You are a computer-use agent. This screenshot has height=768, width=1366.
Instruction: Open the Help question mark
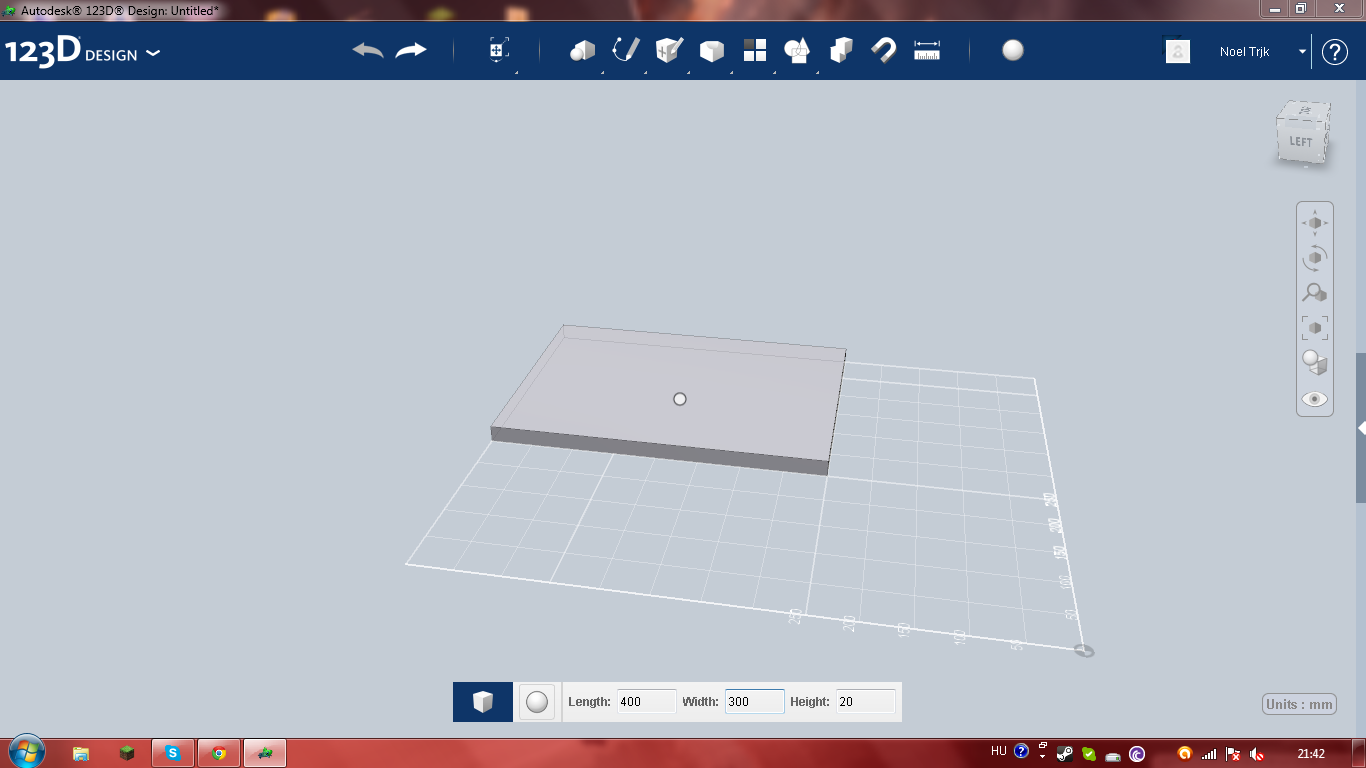1335,52
